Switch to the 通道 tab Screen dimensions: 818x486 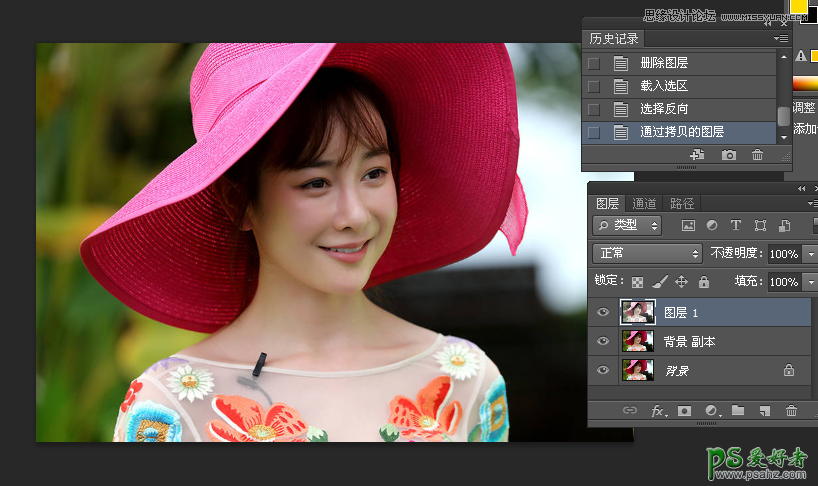click(645, 203)
